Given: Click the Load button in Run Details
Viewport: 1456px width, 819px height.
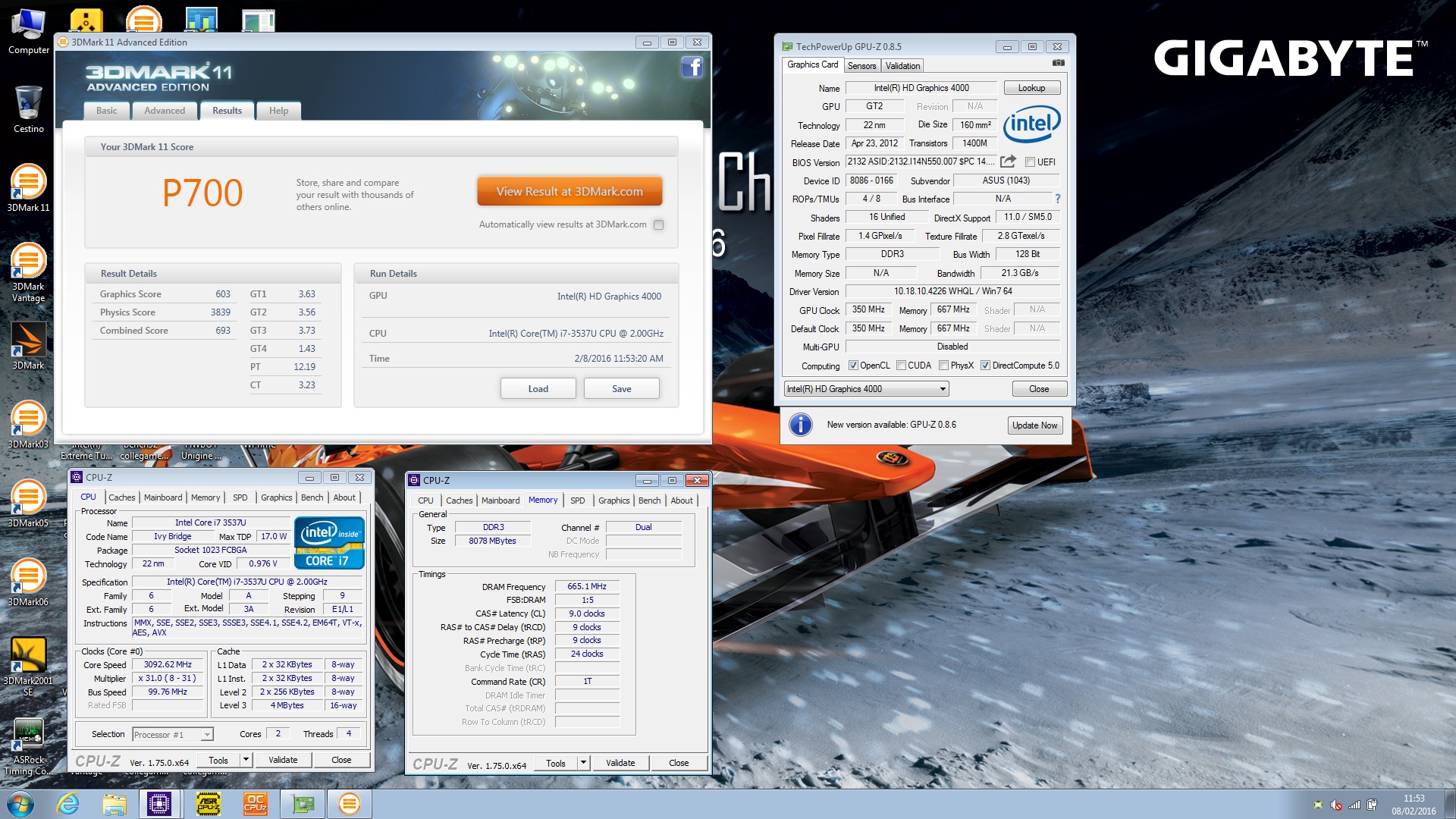Looking at the screenshot, I should point(538,389).
